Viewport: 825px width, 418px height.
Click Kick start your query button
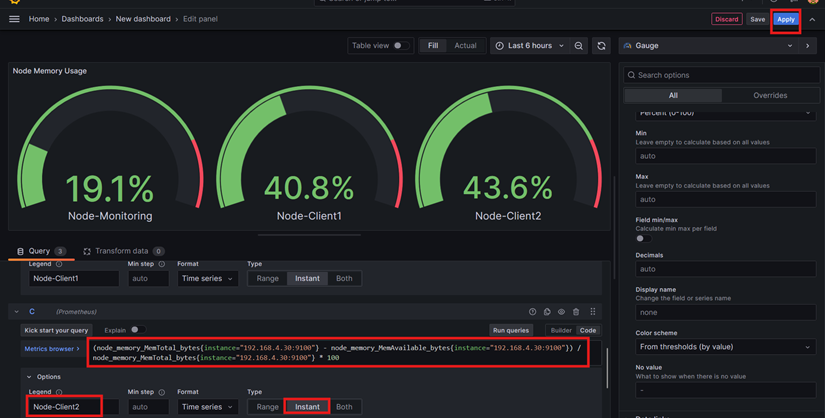(x=56, y=330)
